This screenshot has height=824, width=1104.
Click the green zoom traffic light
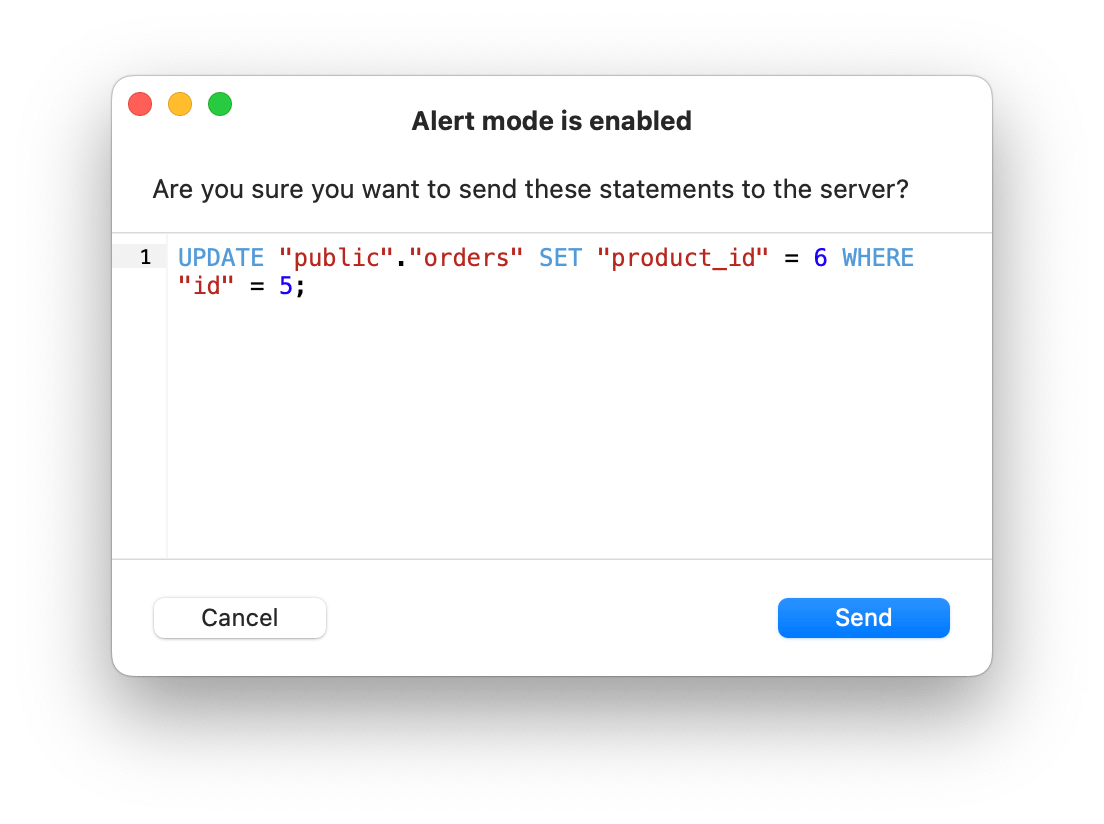coord(220,104)
